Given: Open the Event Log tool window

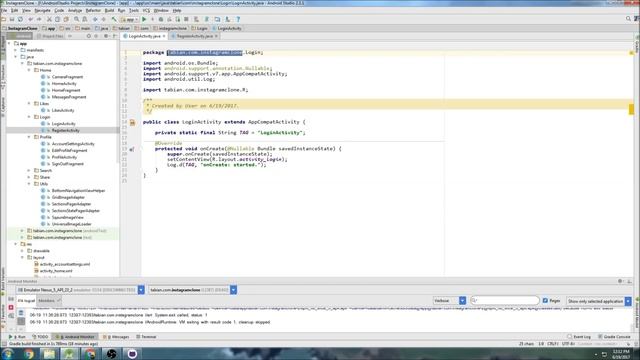Looking at the screenshot, I should coord(579,337).
